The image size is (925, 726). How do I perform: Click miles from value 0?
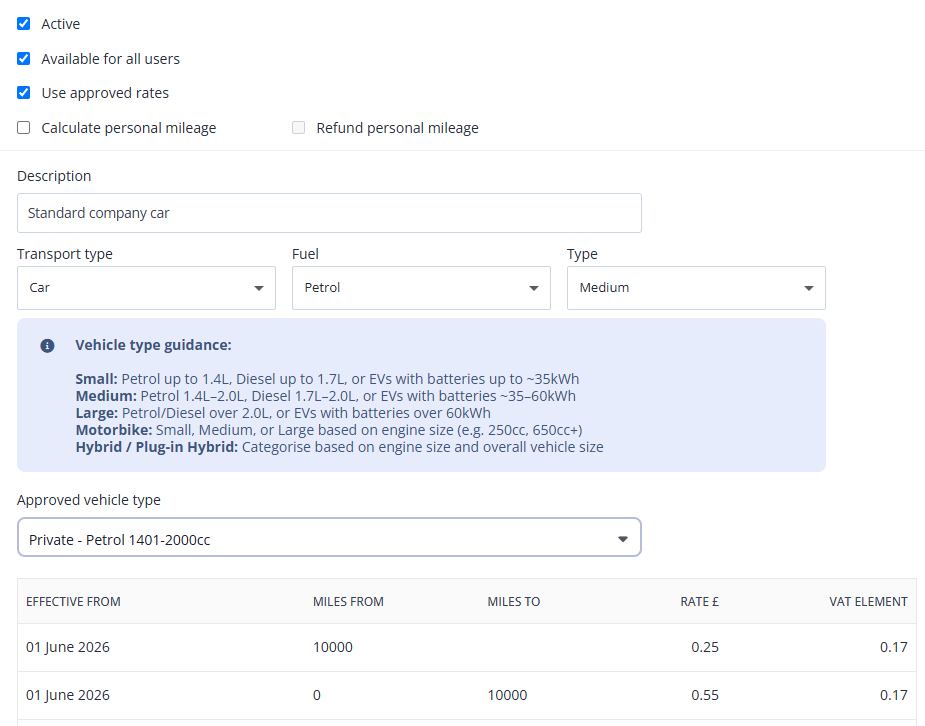coord(317,695)
